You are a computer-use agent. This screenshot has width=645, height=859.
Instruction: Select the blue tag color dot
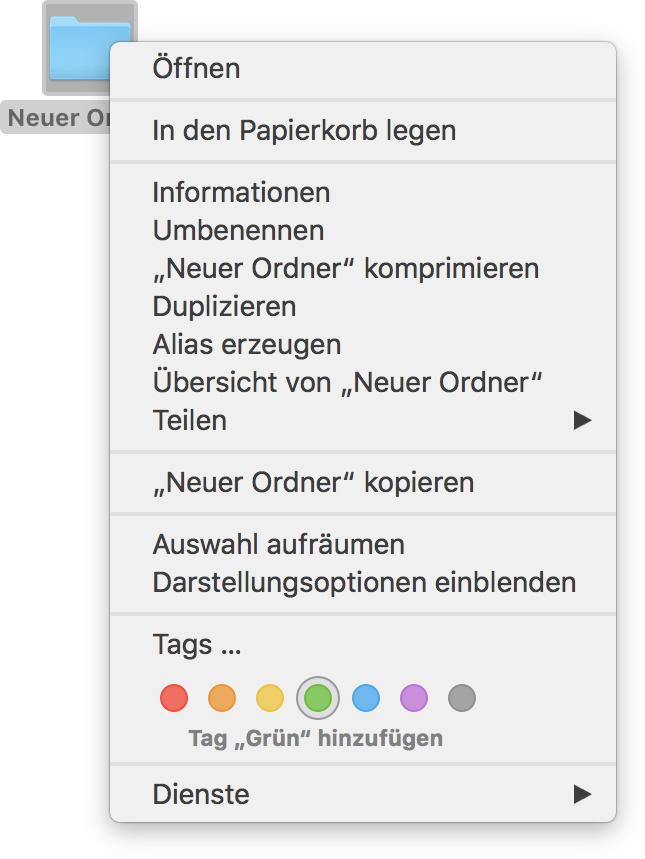[366, 698]
